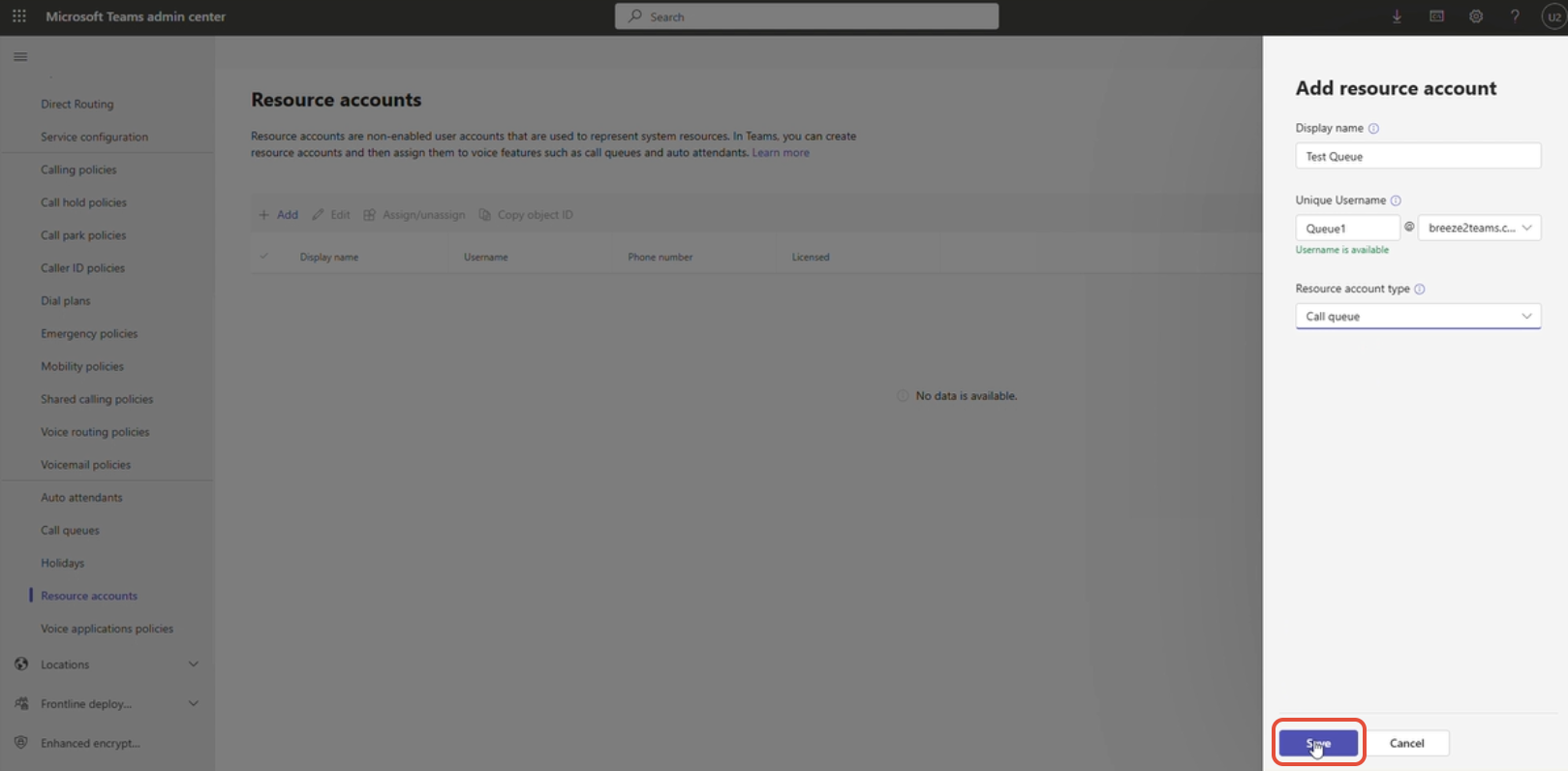Open Voicemail policies

[x=85, y=465]
